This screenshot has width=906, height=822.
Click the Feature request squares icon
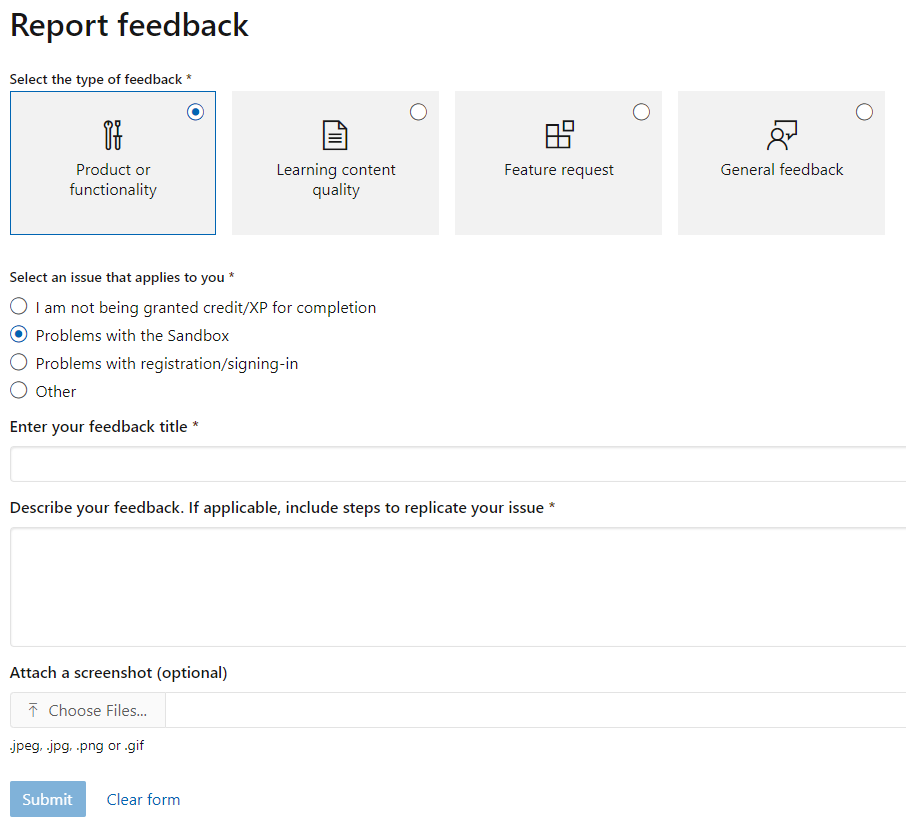click(559, 134)
